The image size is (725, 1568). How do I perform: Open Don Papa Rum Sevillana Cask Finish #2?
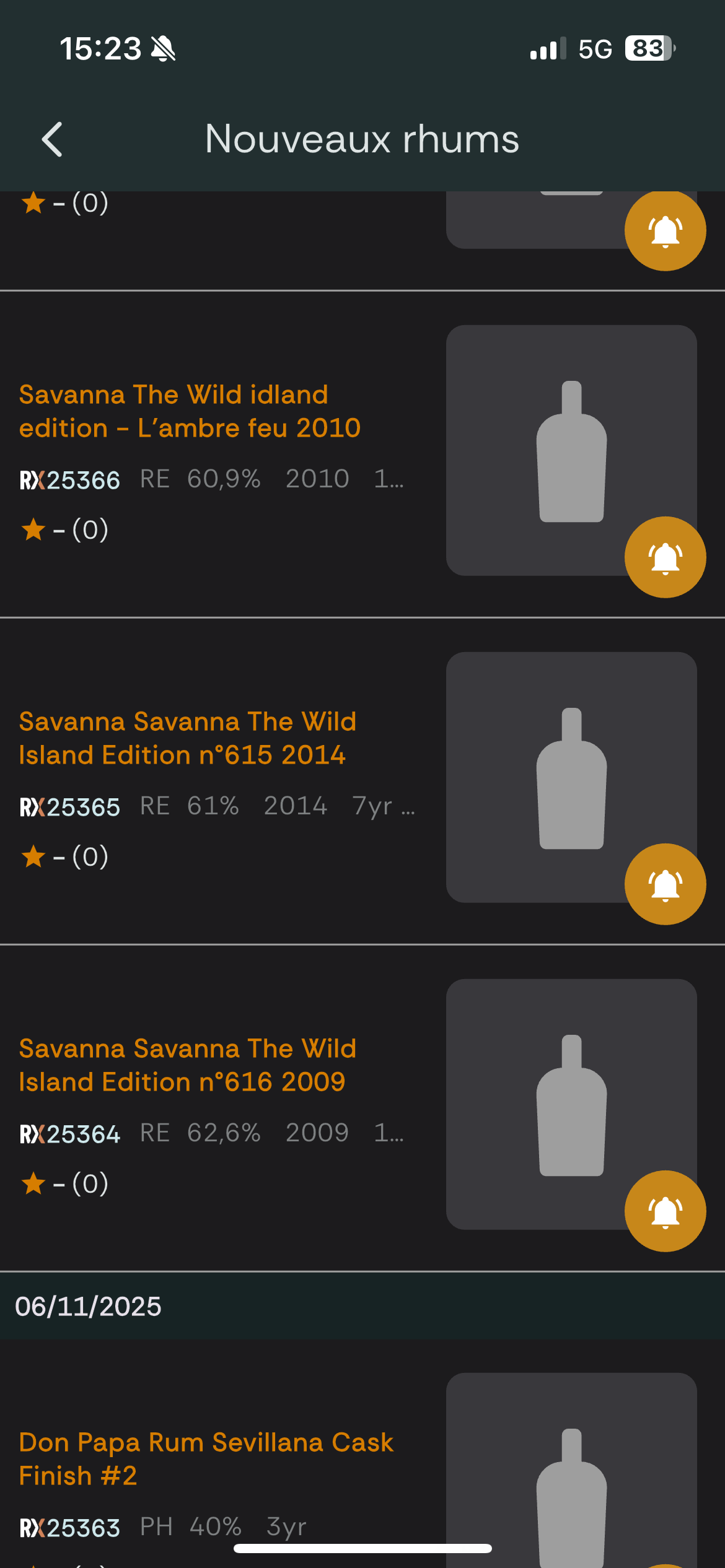[206, 1459]
